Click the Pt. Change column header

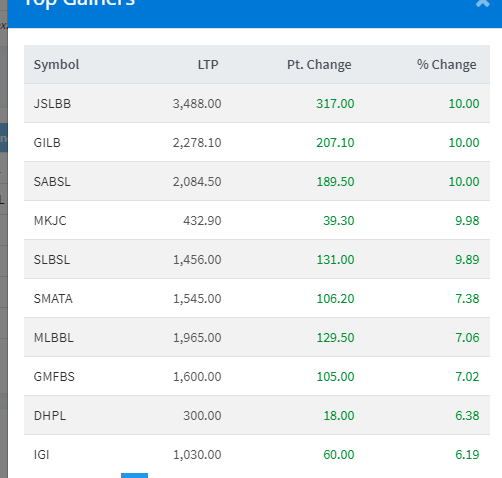[x=319, y=64]
